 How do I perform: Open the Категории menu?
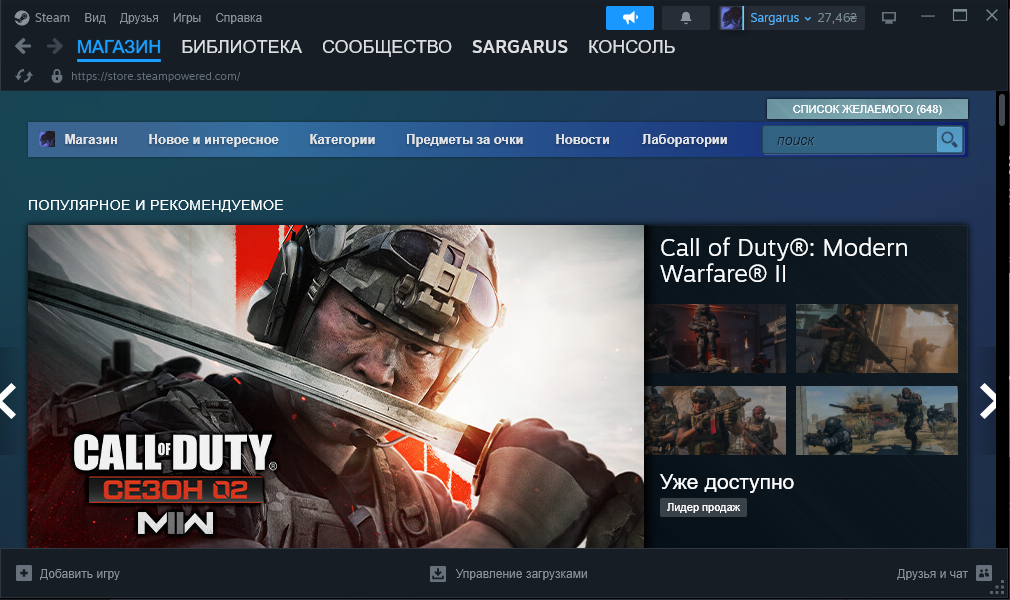point(342,139)
